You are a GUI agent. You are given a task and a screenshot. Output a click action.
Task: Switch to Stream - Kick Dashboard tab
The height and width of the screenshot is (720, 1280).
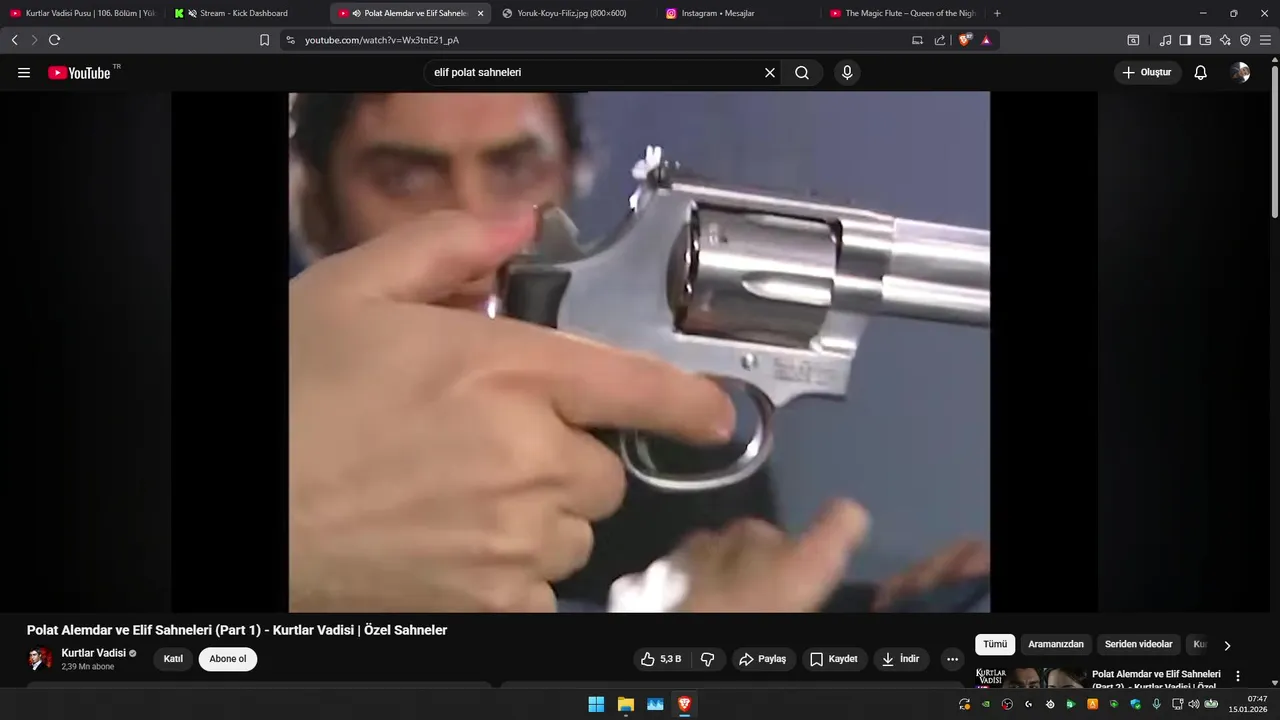pyautogui.click(x=246, y=13)
